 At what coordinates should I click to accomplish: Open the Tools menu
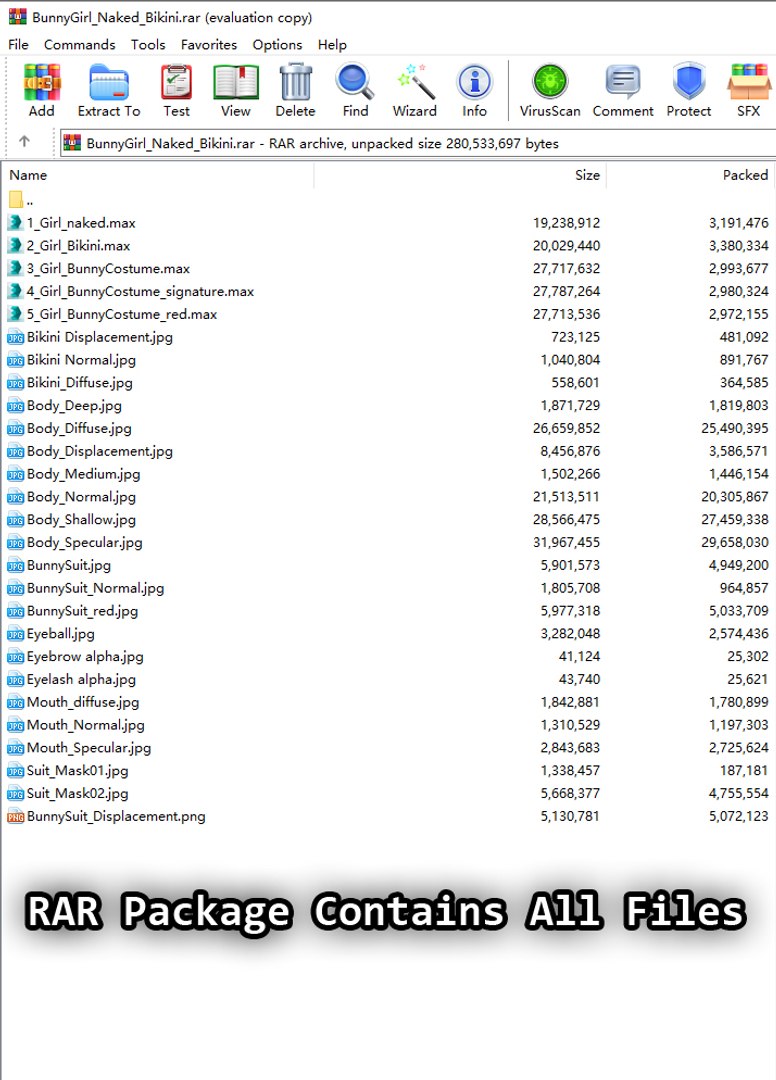148,44
